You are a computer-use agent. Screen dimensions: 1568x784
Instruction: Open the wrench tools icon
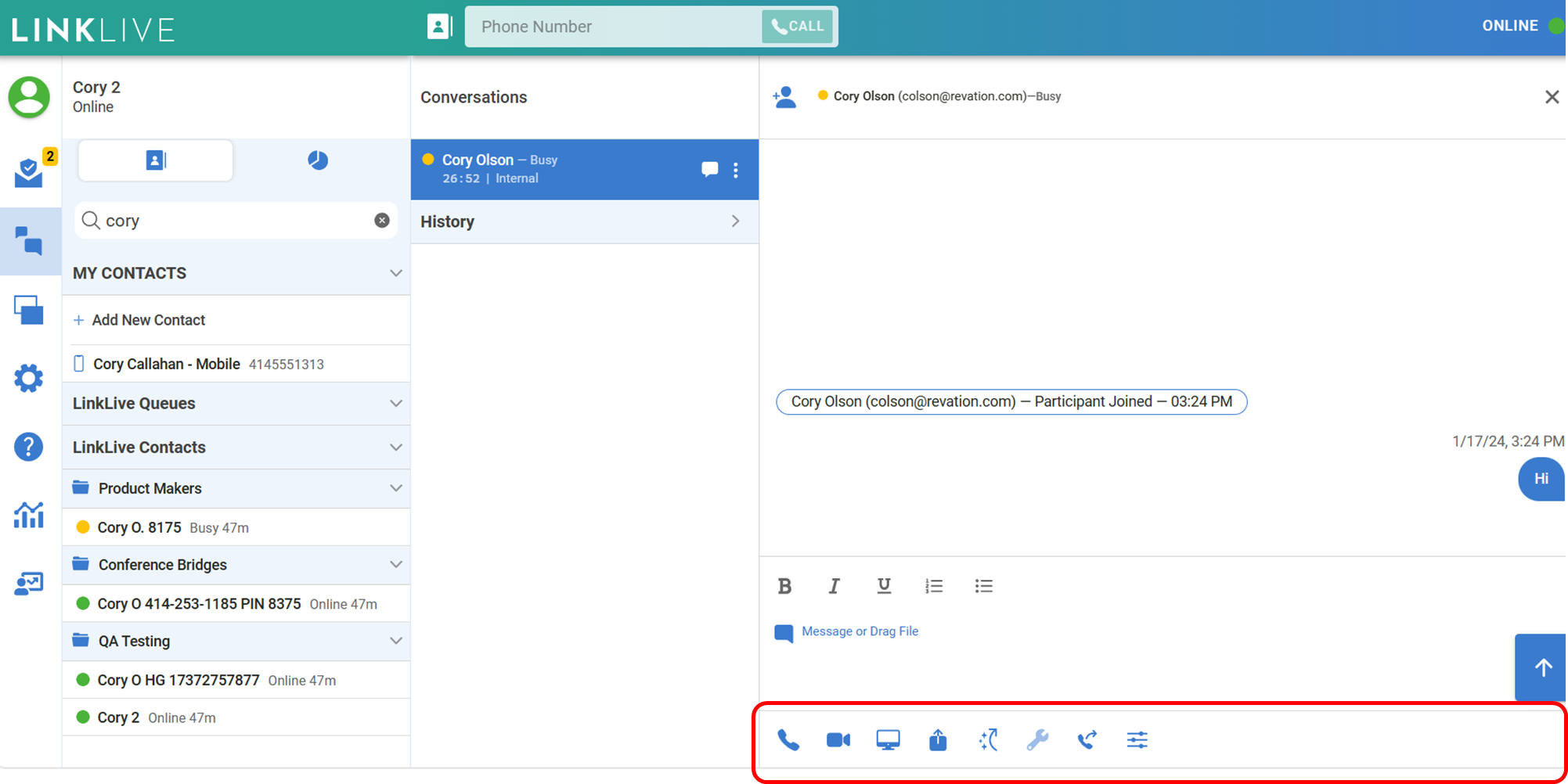click(1037, 740)
